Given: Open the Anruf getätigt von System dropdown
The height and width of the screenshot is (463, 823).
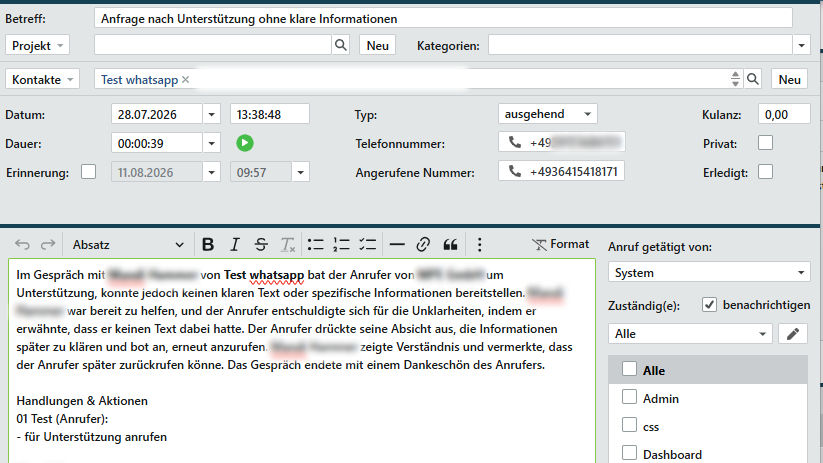Looking at the screenshot, I should click(708, 272).
